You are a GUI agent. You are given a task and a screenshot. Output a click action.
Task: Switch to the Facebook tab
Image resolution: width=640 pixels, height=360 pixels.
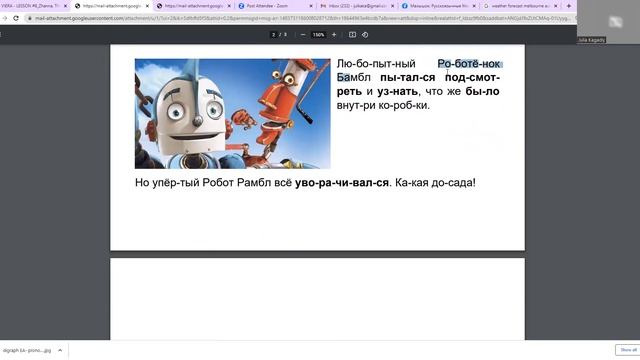tap(439, 6)
